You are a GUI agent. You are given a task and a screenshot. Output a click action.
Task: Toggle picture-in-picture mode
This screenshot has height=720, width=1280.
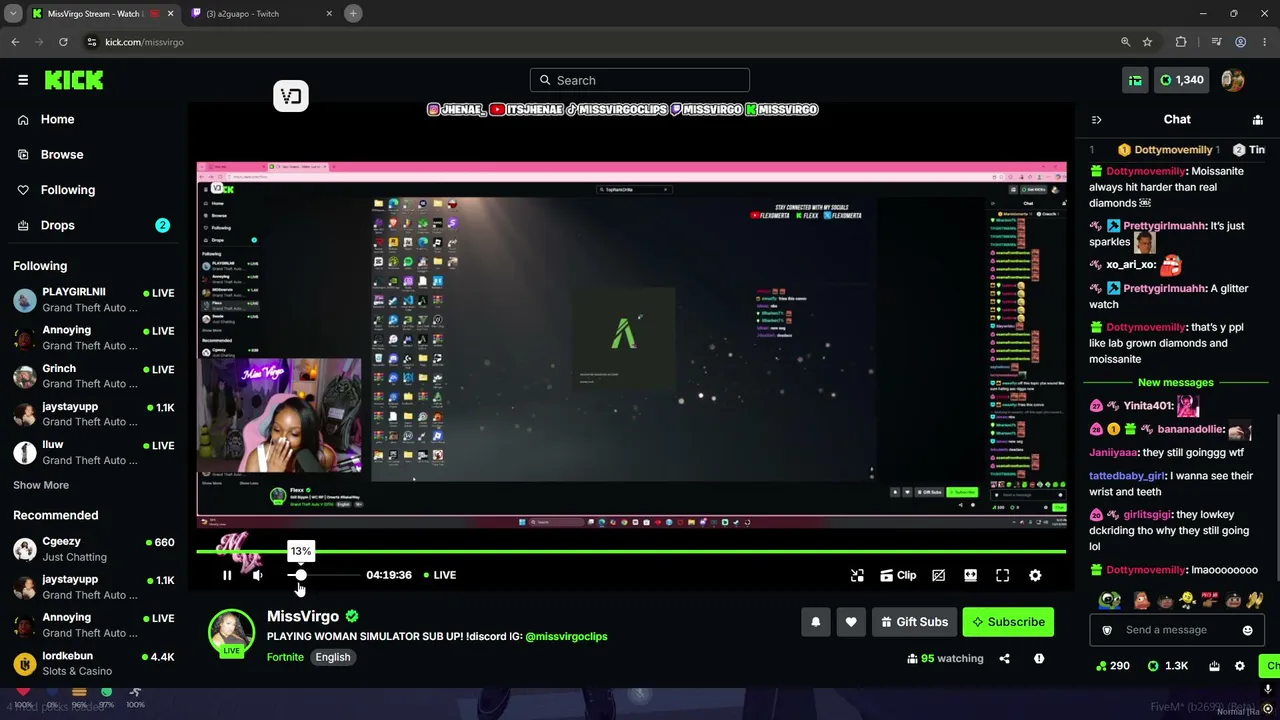click(x=857, y=575)
